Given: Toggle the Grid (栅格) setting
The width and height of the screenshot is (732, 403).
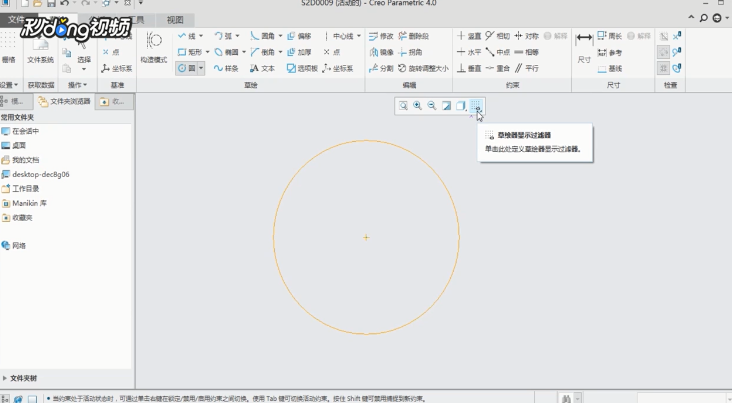Looking at the screenshot, I should (x=8, y=48).
